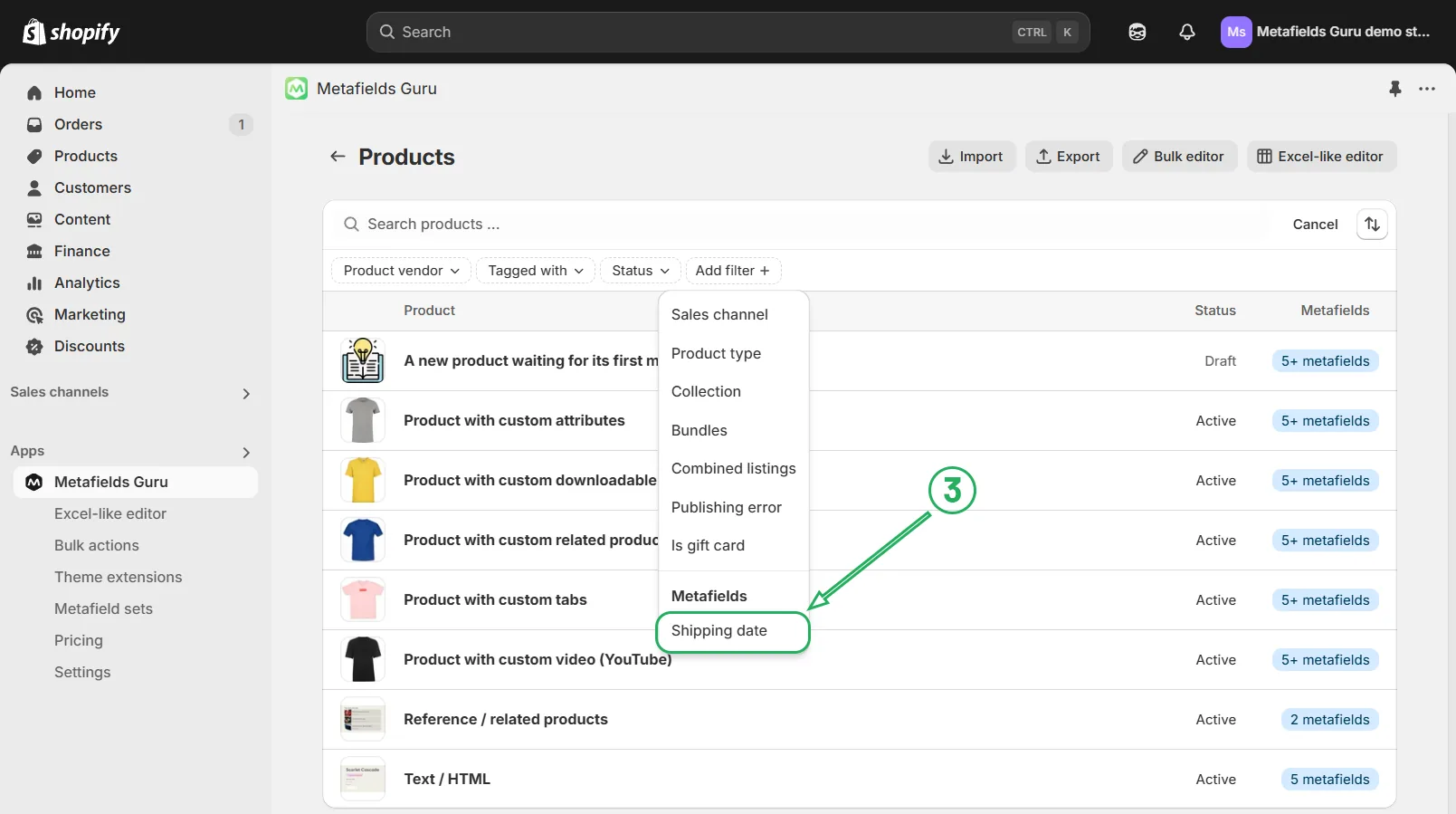Pin the Metafields Guru app
The image size is (1456, 814).
[x=1395, y=89]
